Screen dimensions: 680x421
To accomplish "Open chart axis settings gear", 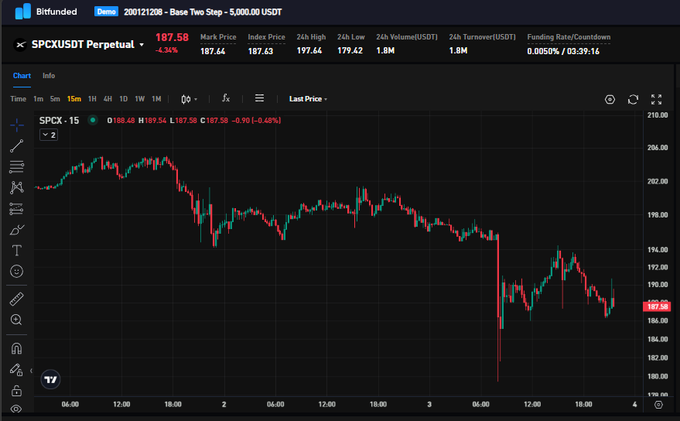I will tap(658, 405).
